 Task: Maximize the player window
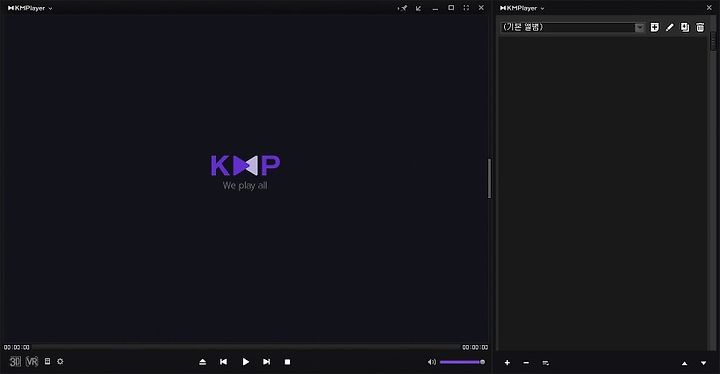point(451,8)
